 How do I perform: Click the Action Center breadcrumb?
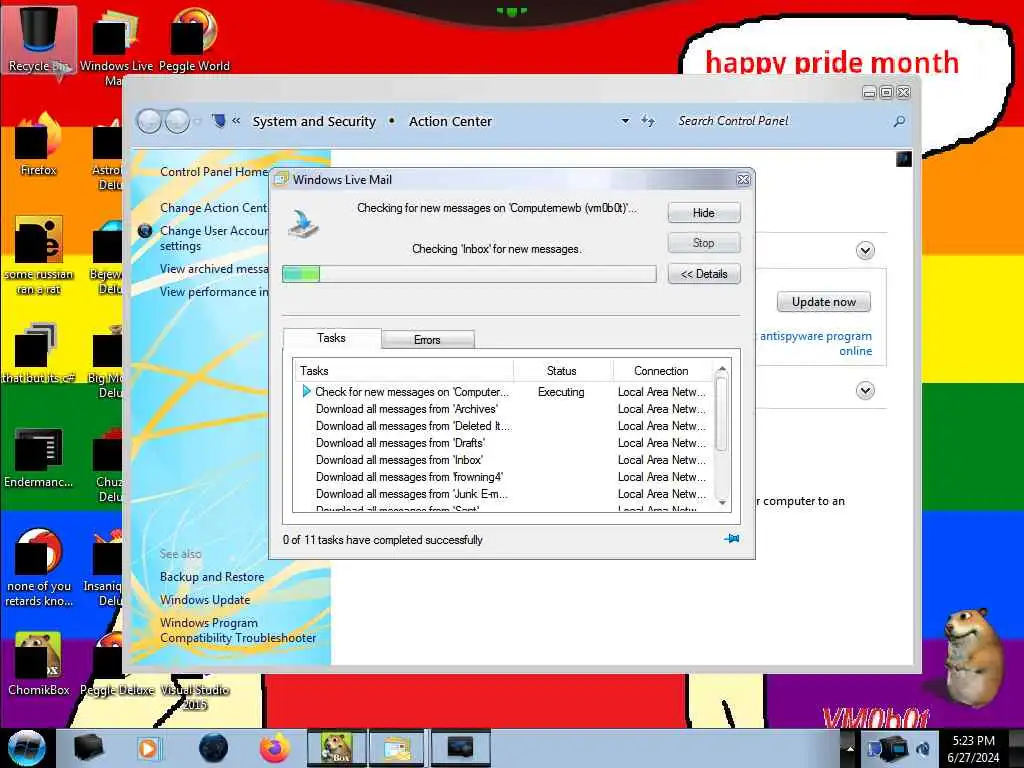(450, 121)
